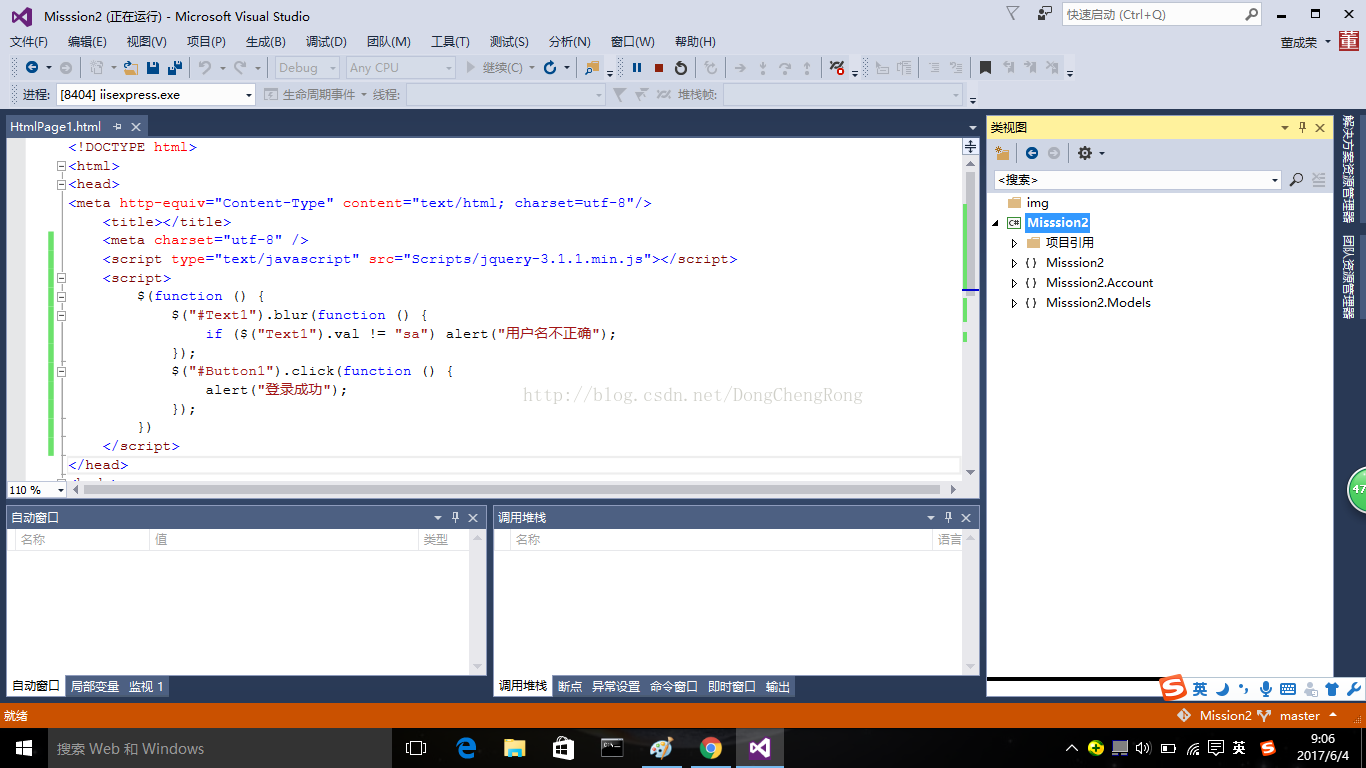This screenshot has width=1366, height=768.
Task: Go back in Class View navigation
Action: pyautogui.click(x=1031, y=153)
